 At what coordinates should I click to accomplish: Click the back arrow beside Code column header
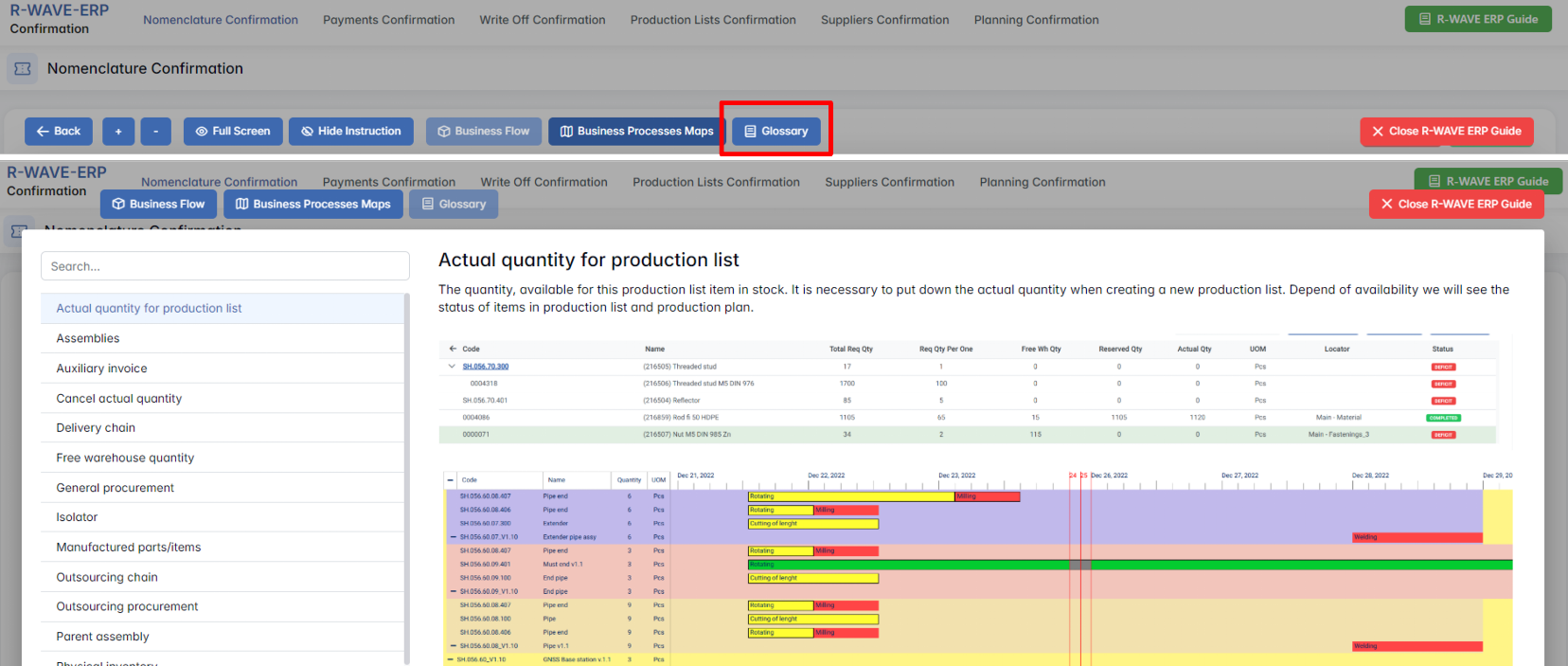point(453,349)
